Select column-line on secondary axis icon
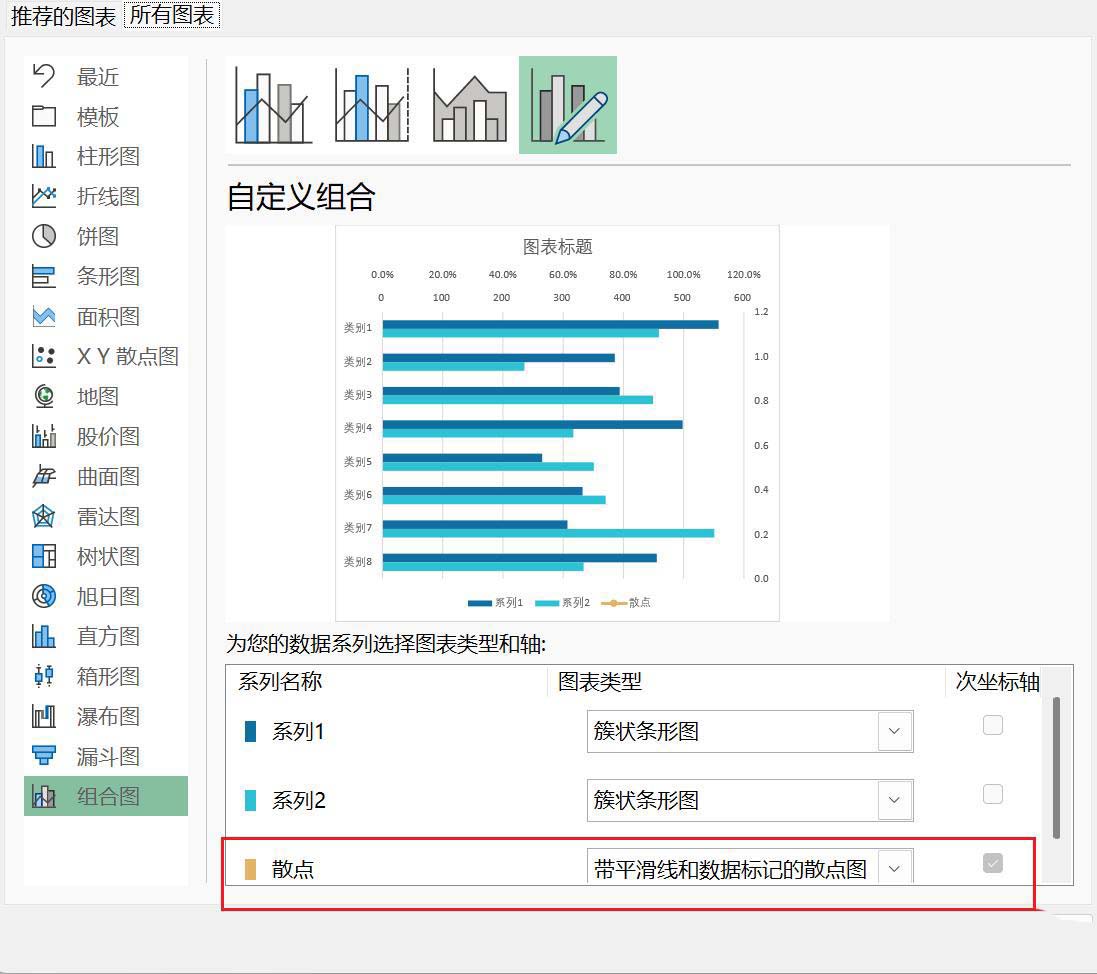 (x=371, y=106)
